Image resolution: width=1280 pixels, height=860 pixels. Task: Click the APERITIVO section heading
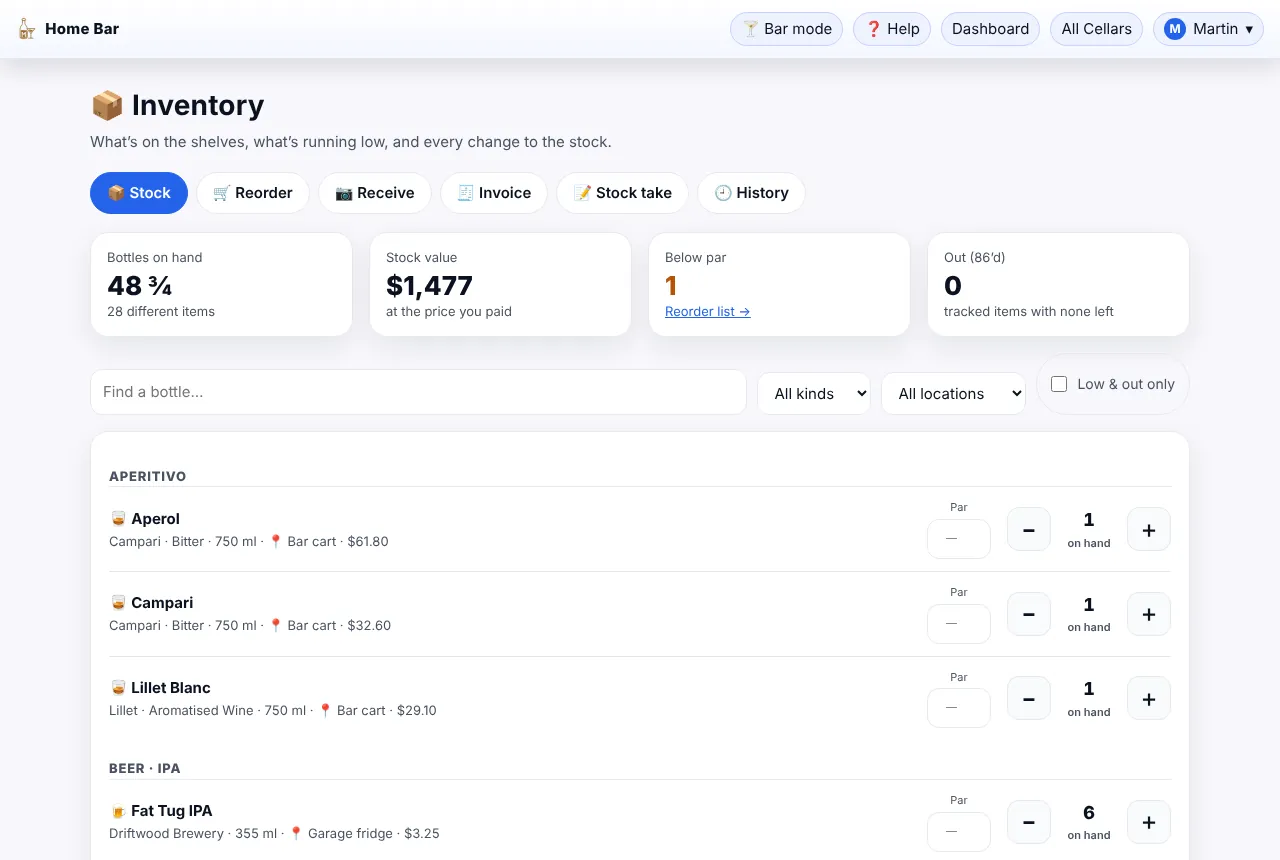click(x=147, y=476)
